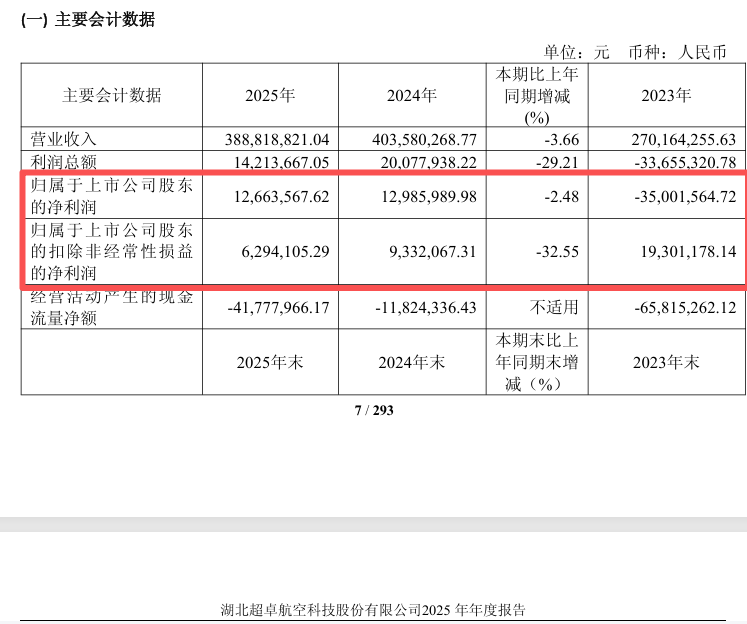This screenshot has width=747, height=624.
Task: Select the 2024年 column header
Action: point(412,95)
